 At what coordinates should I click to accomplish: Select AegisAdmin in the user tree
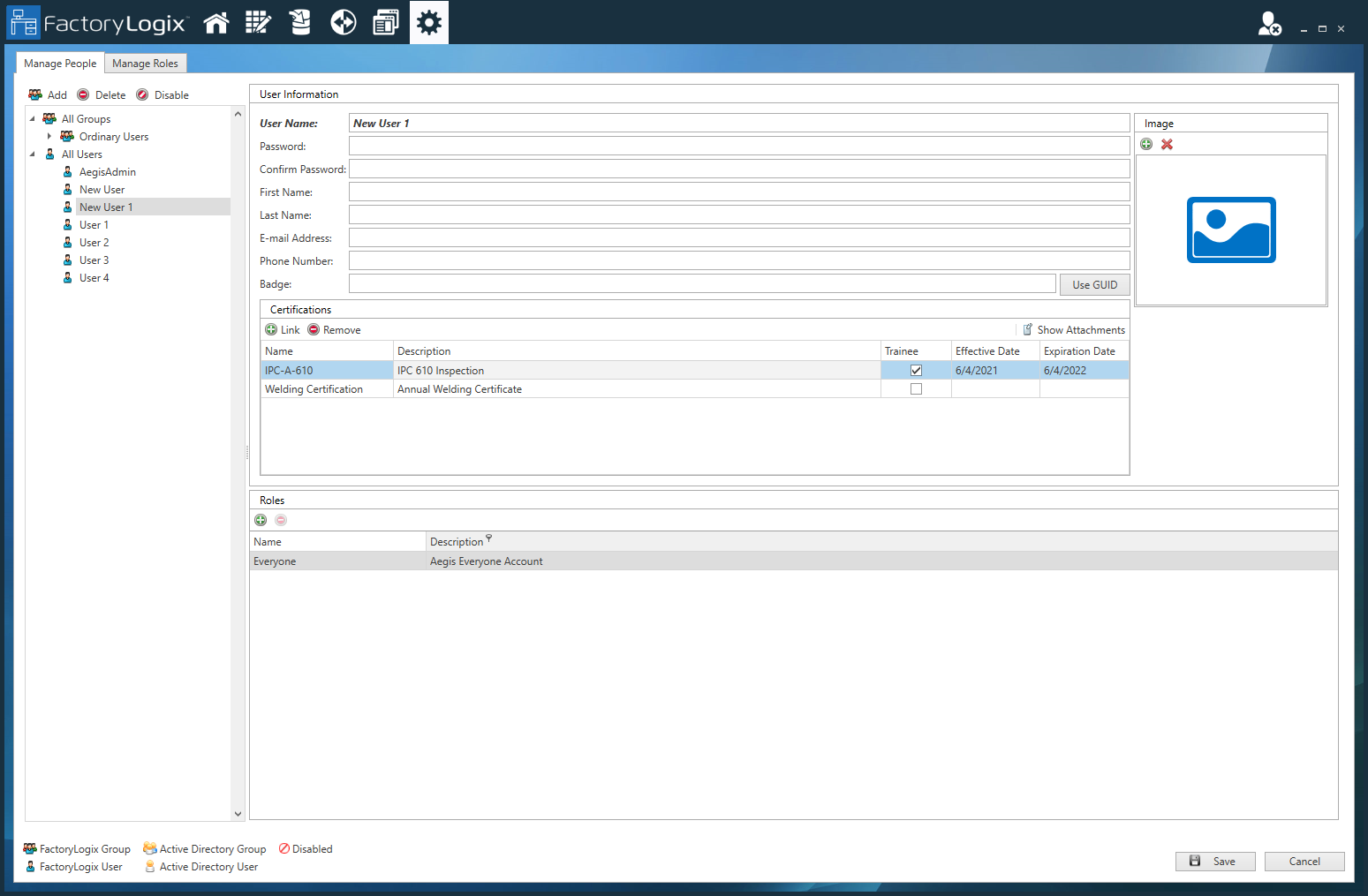click(107, 172)
